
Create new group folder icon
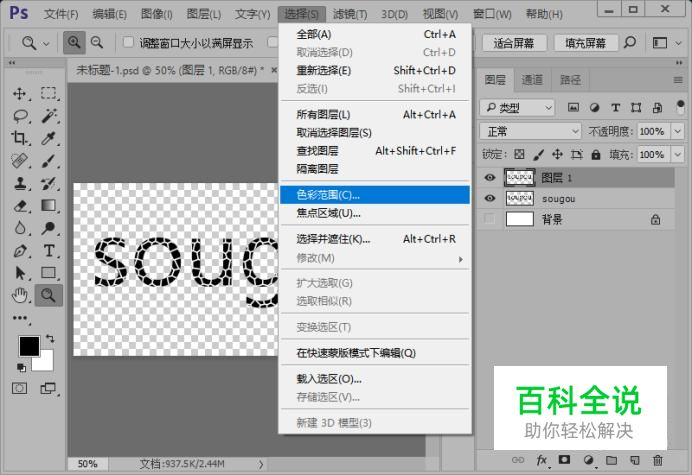click(x=611, y=460)
